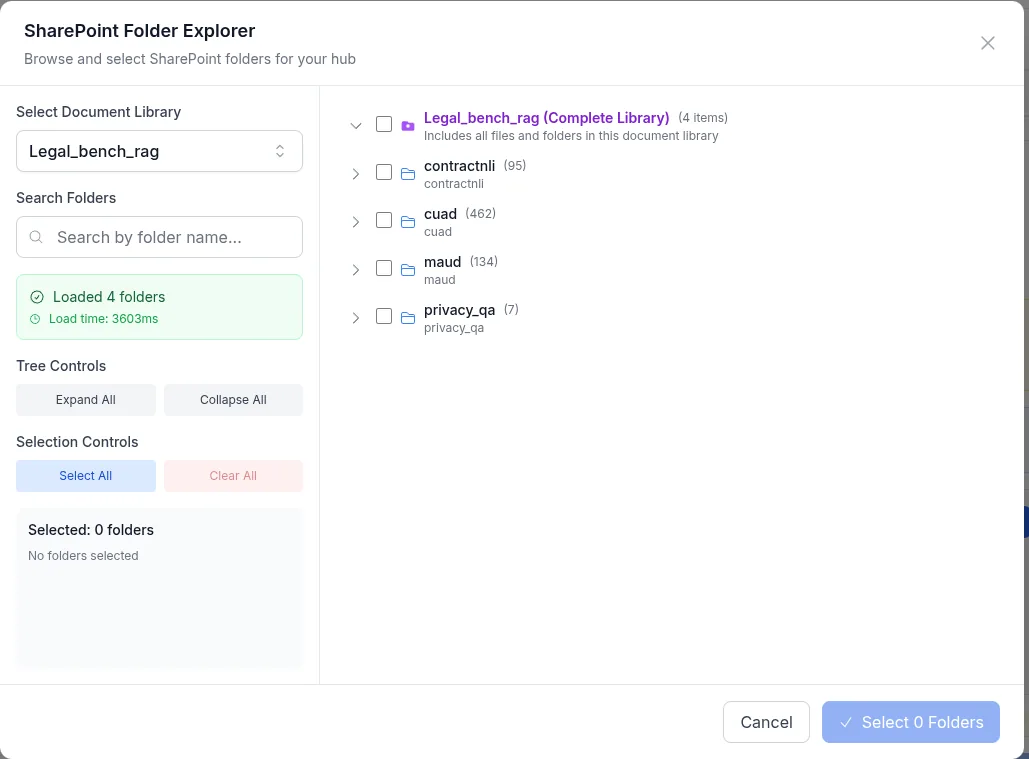Select the maud tree row name
Screen dimensions: 1029x759
coord(442,262)
